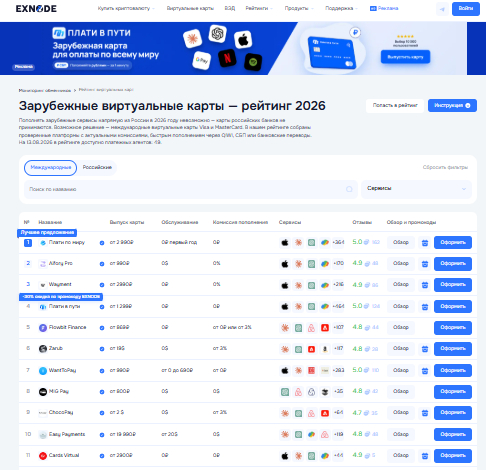Click Airbnb icon in MiG Pay row
Viewport: 486px width, 470px height.
(298, 392)
